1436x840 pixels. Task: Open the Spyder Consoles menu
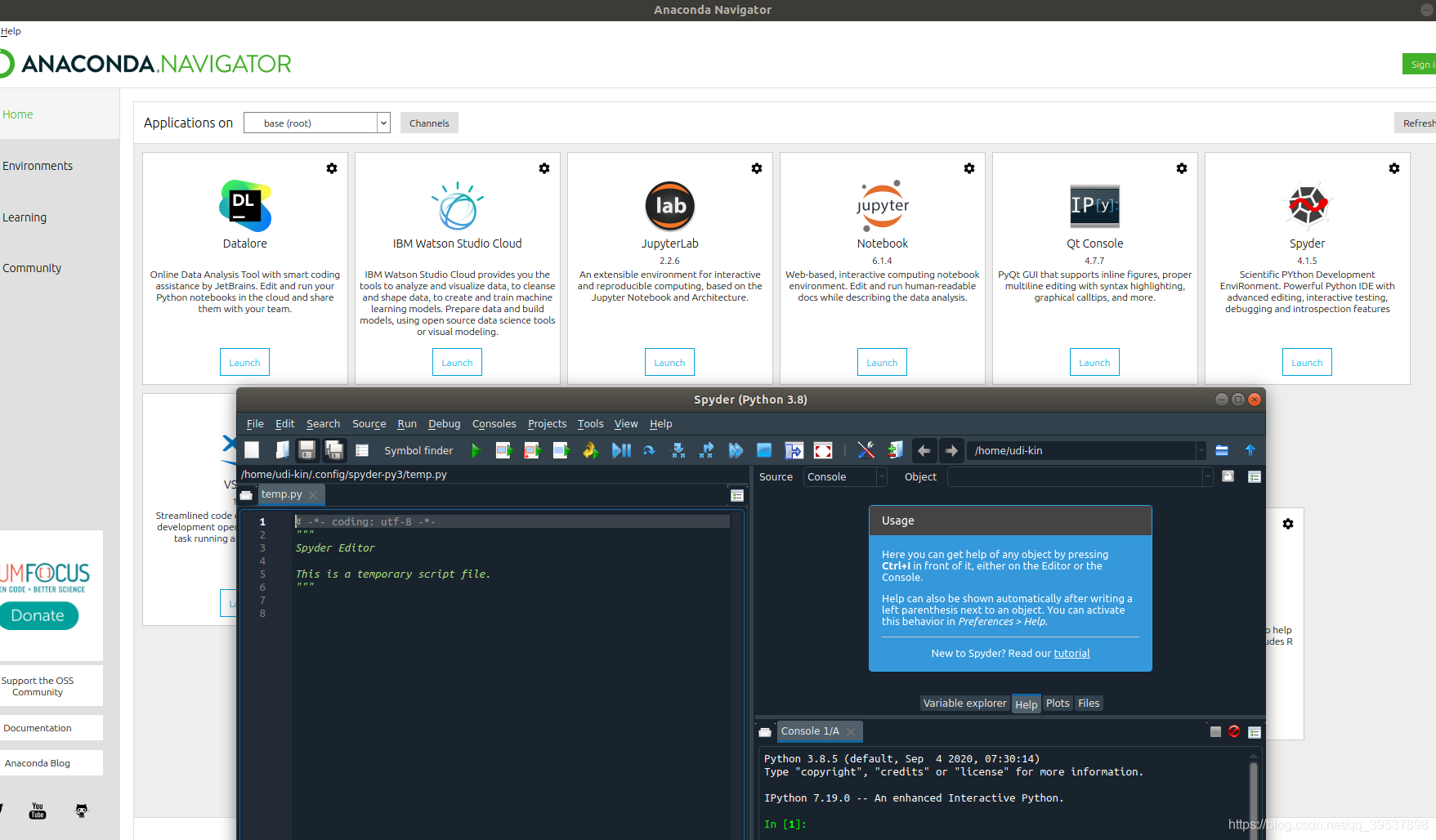coord(494,423)
